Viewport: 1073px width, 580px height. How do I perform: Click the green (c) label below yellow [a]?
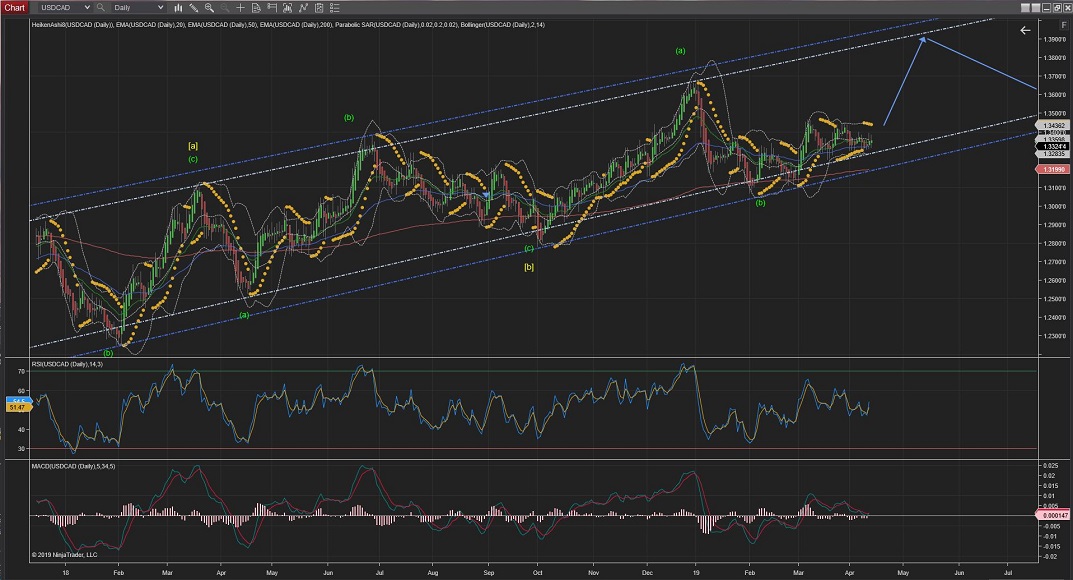[193, 159]
